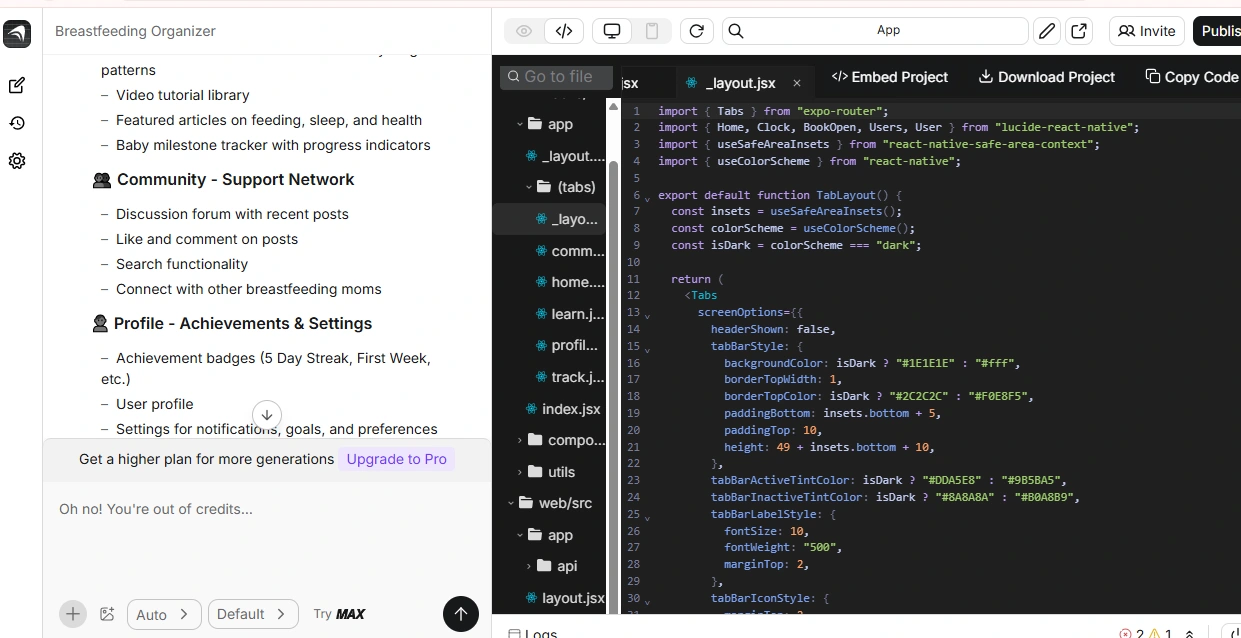The width and height of the screenshot is (1241, 638).
Task: Expand the compo... folder
Action: click(x=562, y=440)
